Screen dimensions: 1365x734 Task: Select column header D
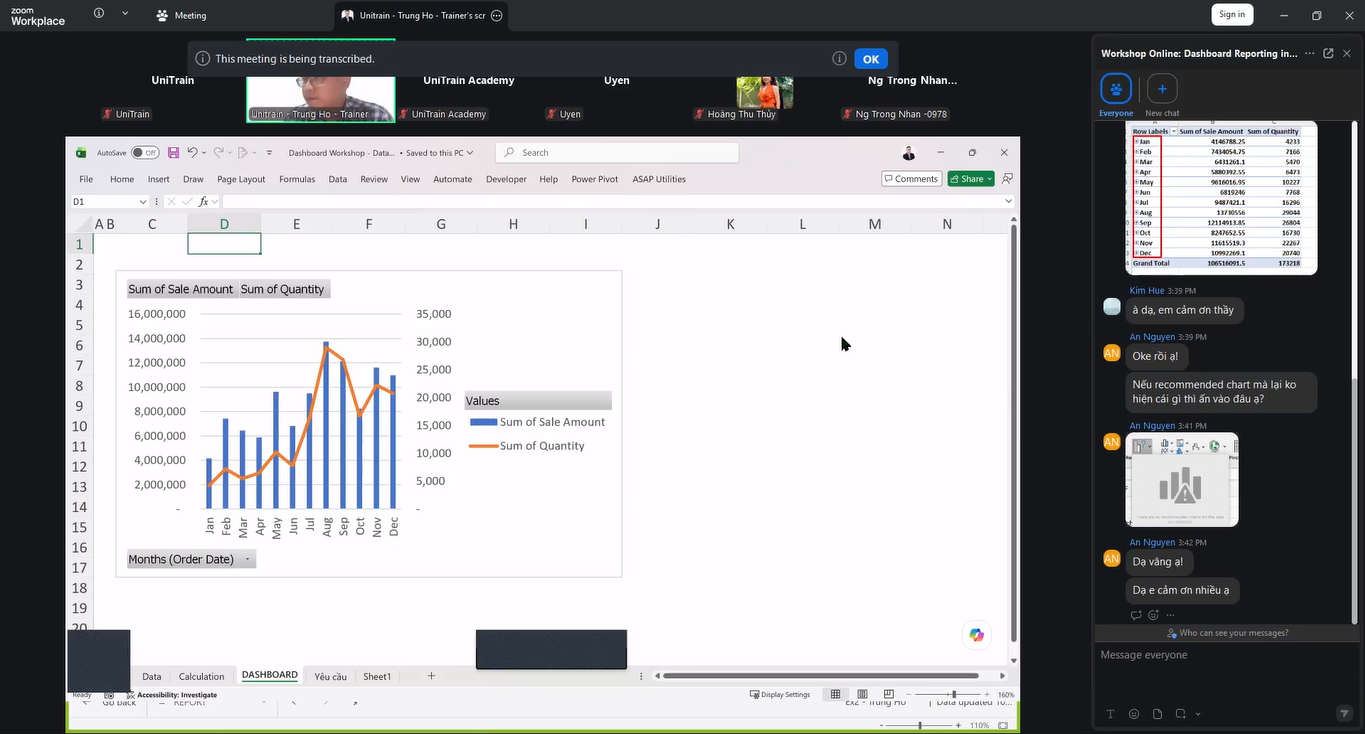tap(224, 224)
